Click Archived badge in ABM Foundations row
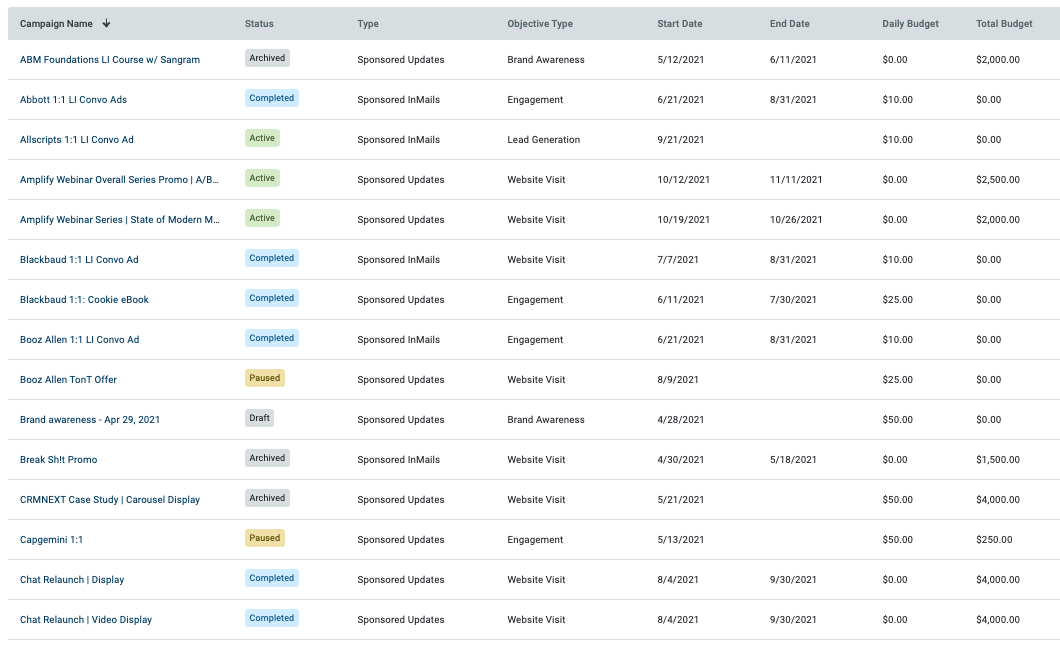Viewport: 1060px width, 646px height. pyautogui.click(x=267, y=58)
